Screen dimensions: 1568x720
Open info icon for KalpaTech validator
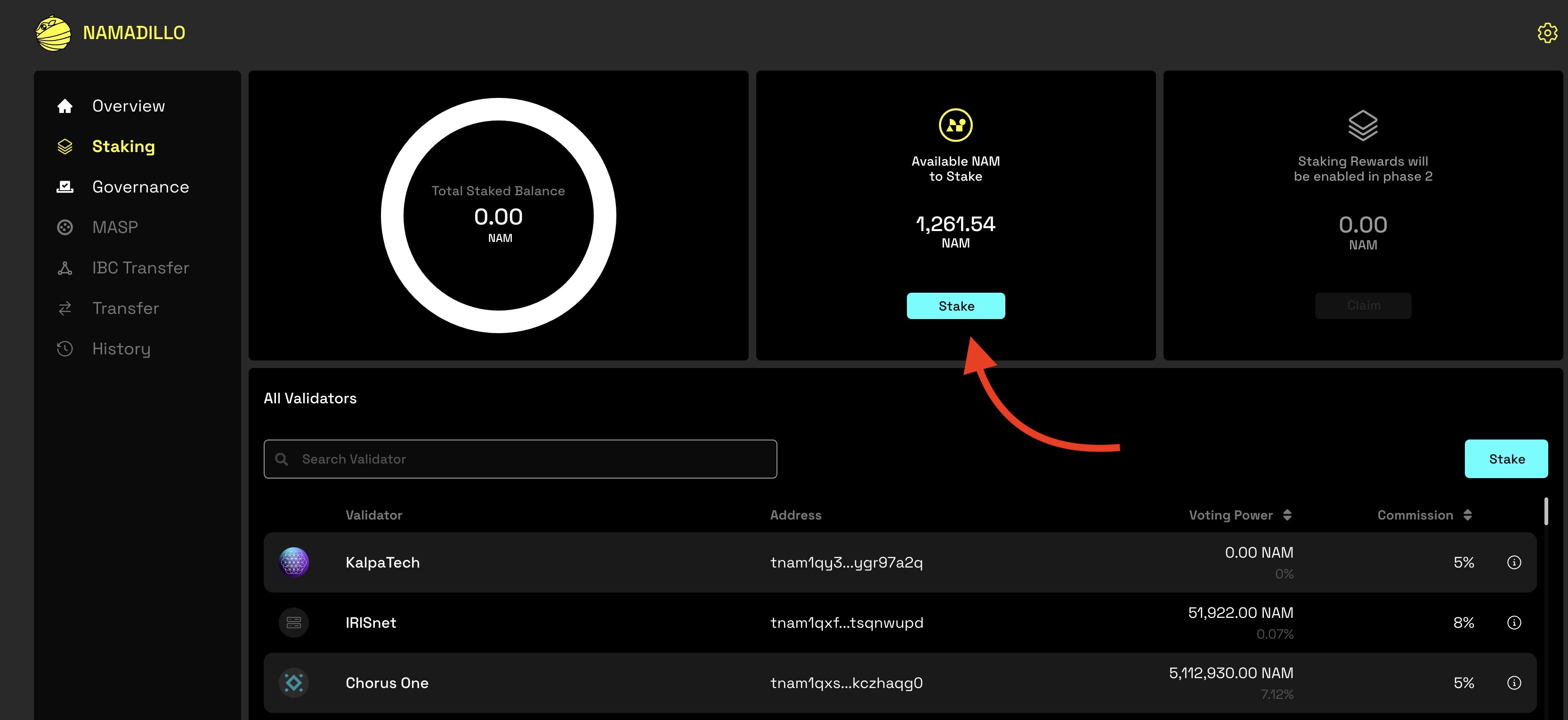pyautogui.click(x=1514, y=562)
